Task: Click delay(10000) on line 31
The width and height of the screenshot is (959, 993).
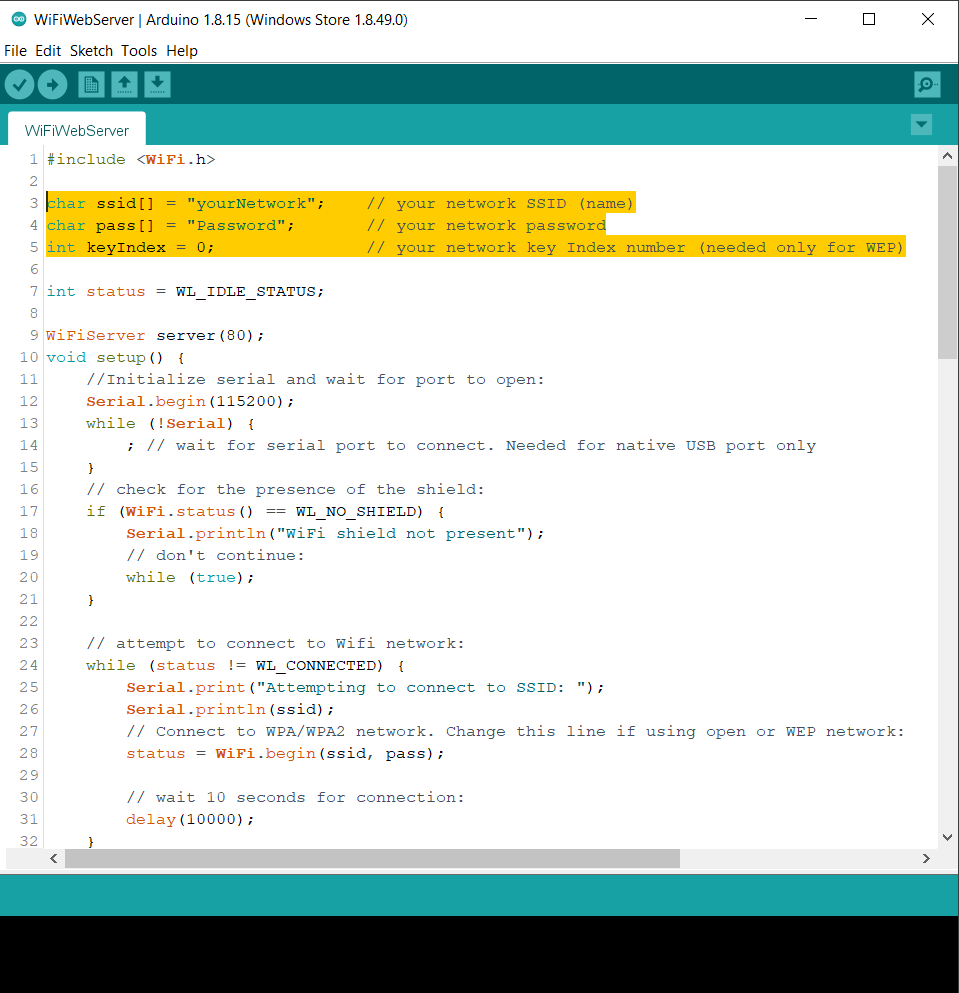Action: point(185,819)
